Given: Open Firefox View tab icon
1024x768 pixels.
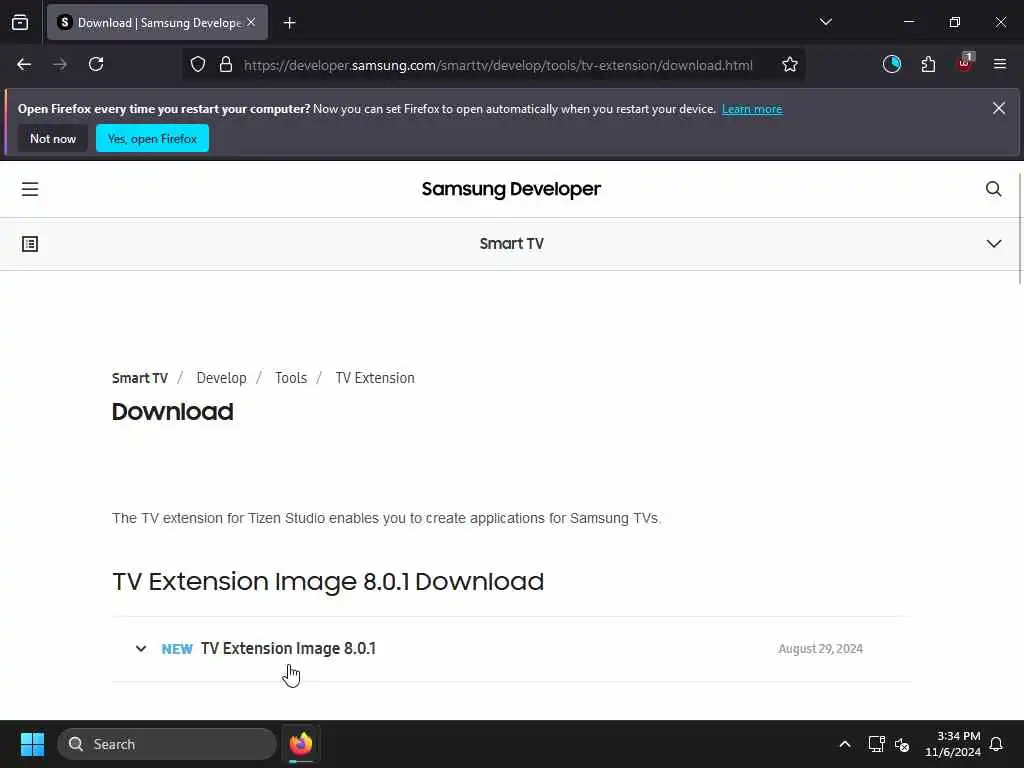Looking at the screenshot, I should coord(20,23).
